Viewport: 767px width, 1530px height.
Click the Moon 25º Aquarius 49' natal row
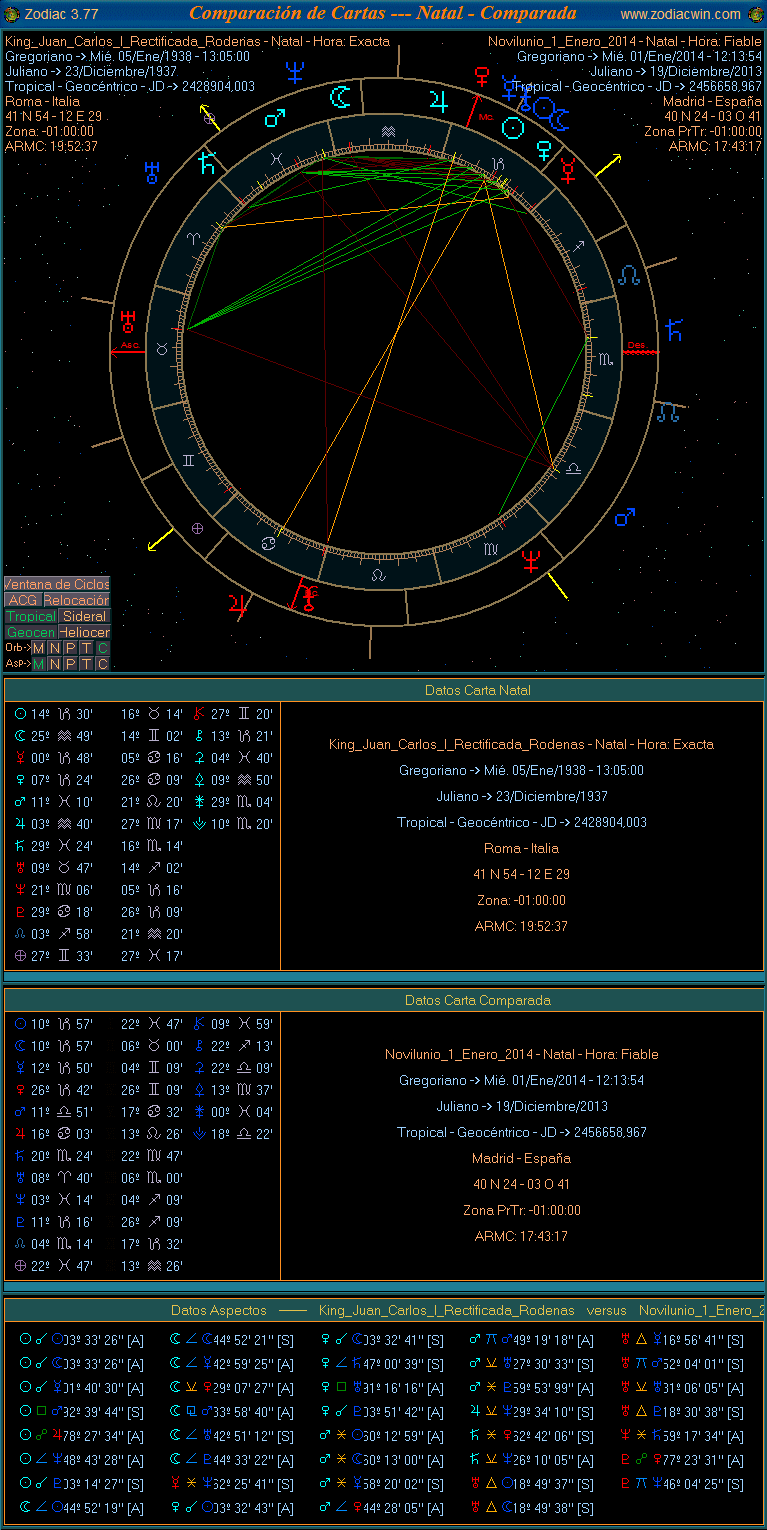click(x=55, y=736)
